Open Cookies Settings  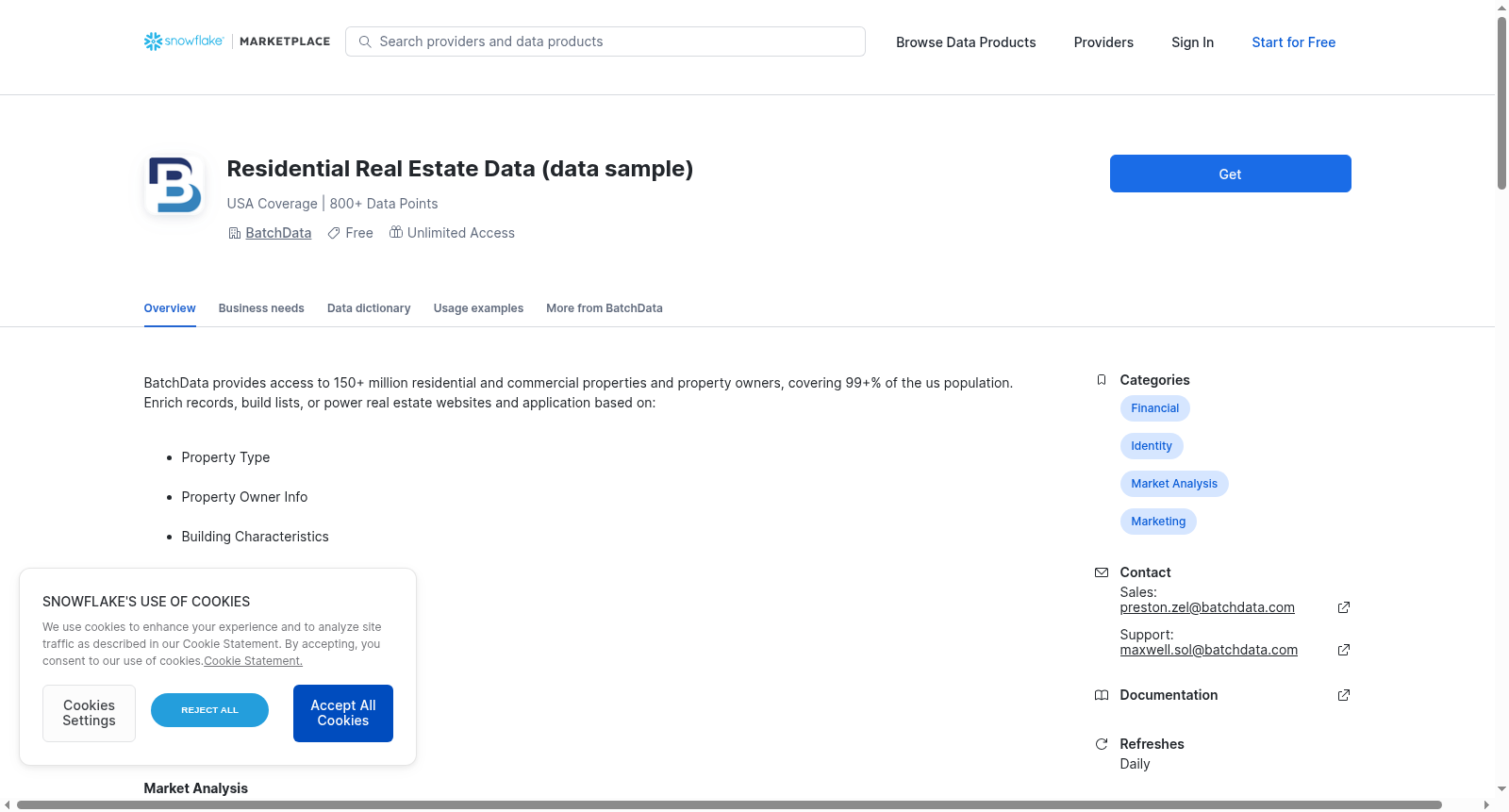tap(89, 713)
